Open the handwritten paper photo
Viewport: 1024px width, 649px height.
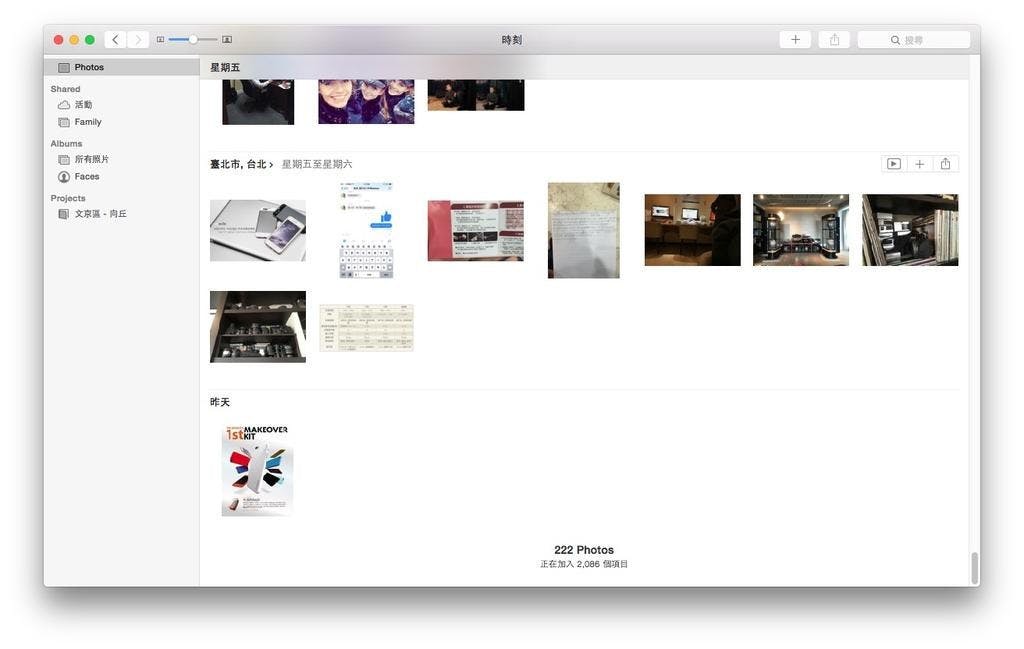click(x=584, y=230)
